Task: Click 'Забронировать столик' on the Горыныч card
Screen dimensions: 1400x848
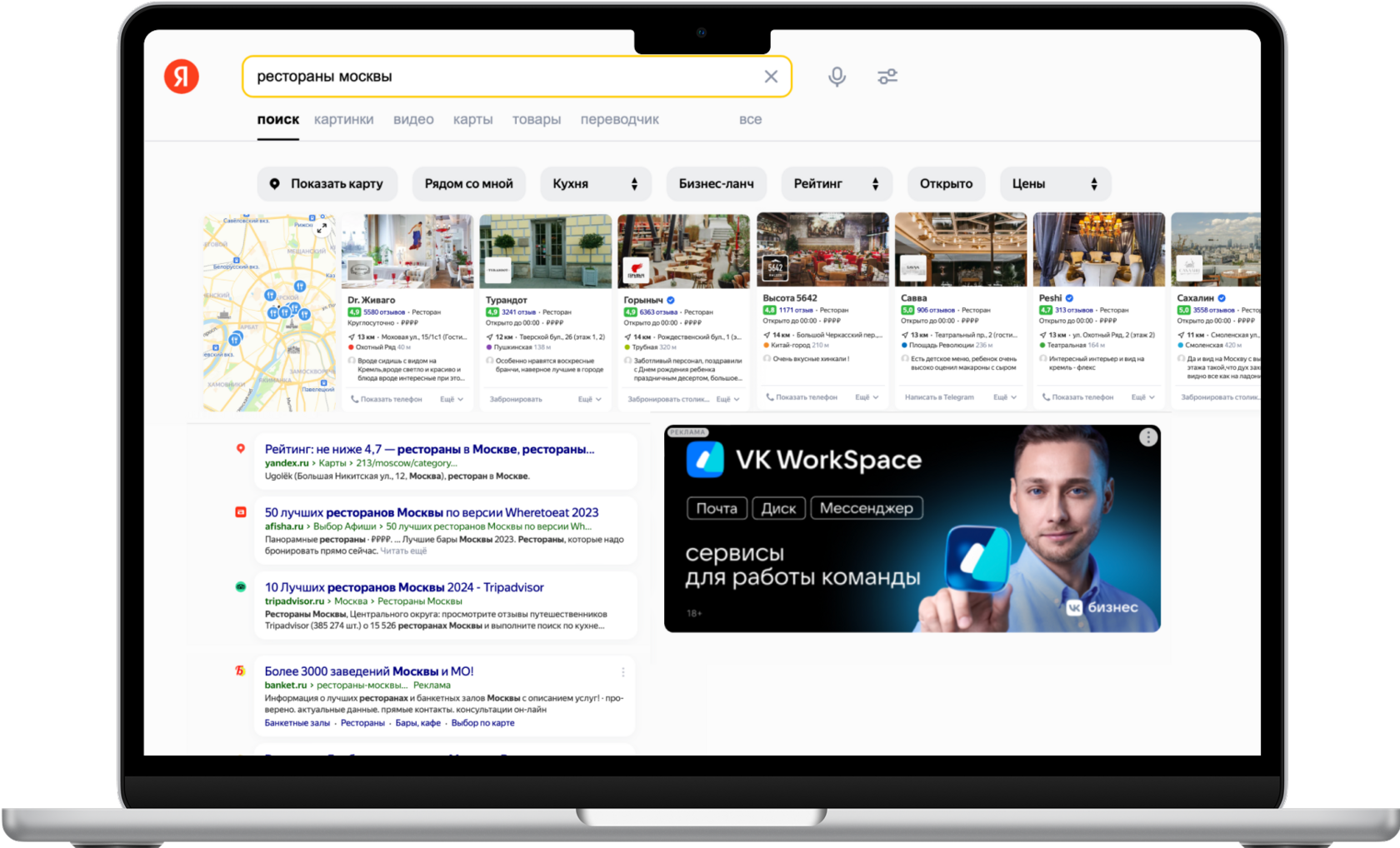Action: pos(668,399)
